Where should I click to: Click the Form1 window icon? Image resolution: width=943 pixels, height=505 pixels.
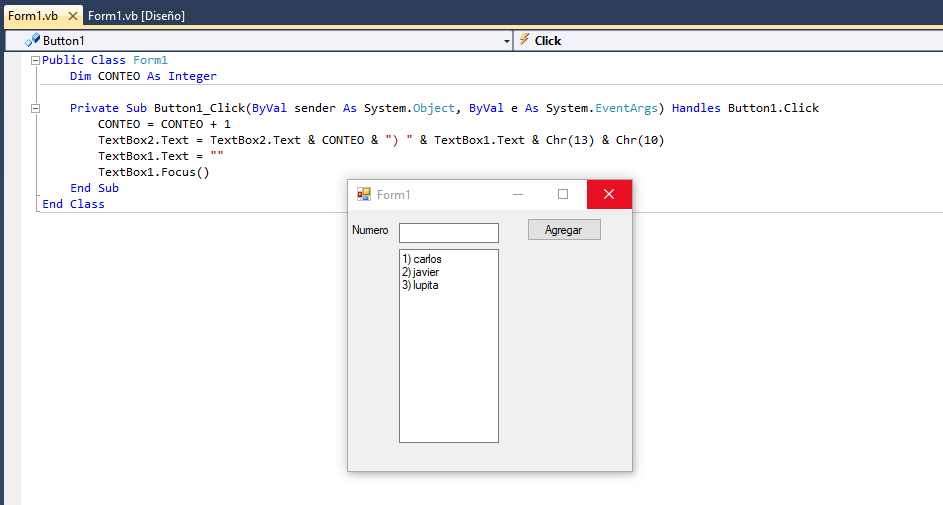pyautogui.click(x=364, y=194)
